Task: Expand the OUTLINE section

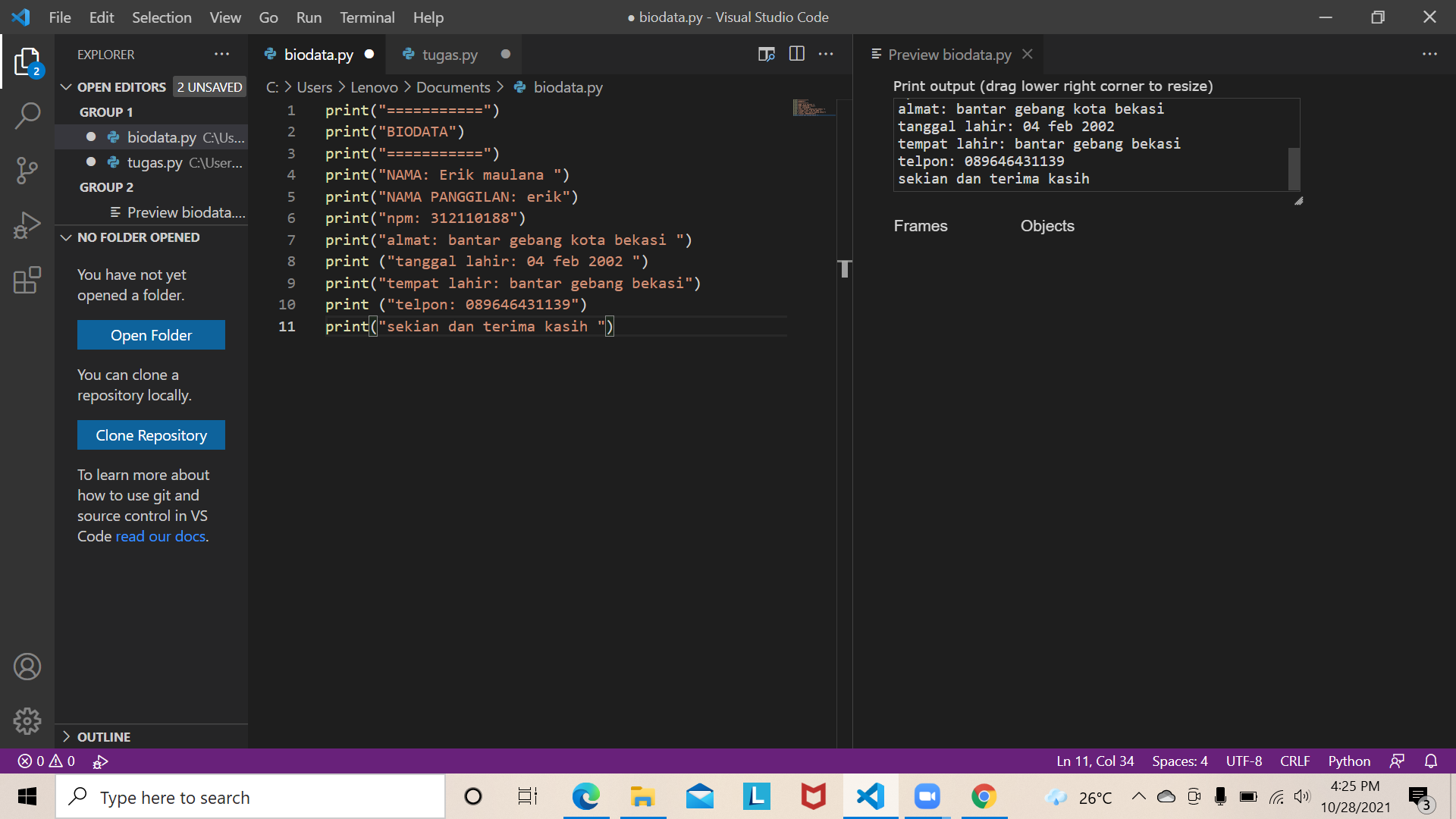Action: 65,736
